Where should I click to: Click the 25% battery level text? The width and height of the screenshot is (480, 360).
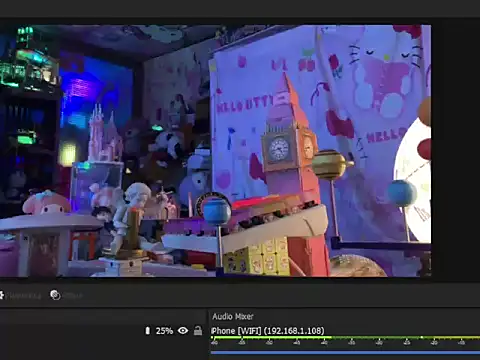point(164,331)
